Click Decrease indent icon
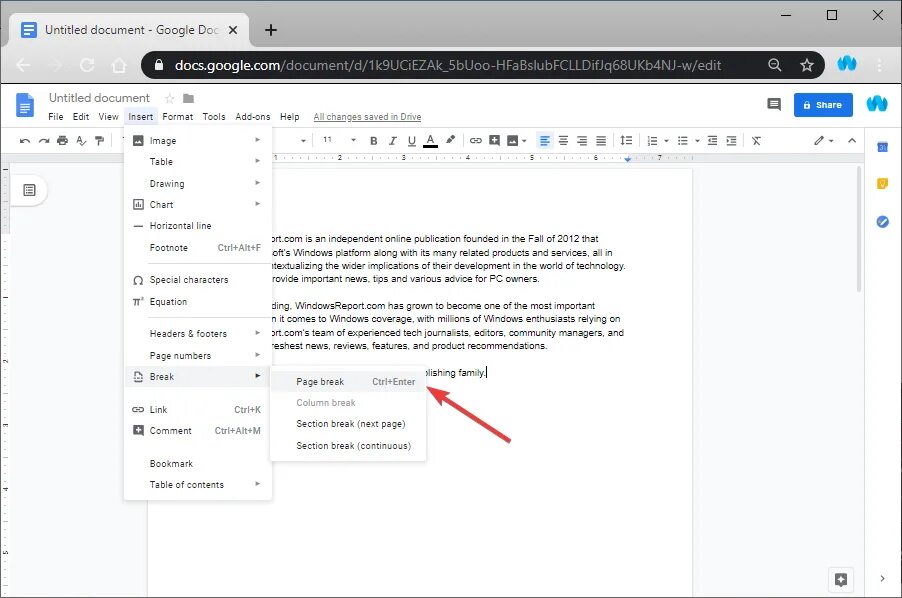This screenshot has width=902, height=598. tap(712, 140)
